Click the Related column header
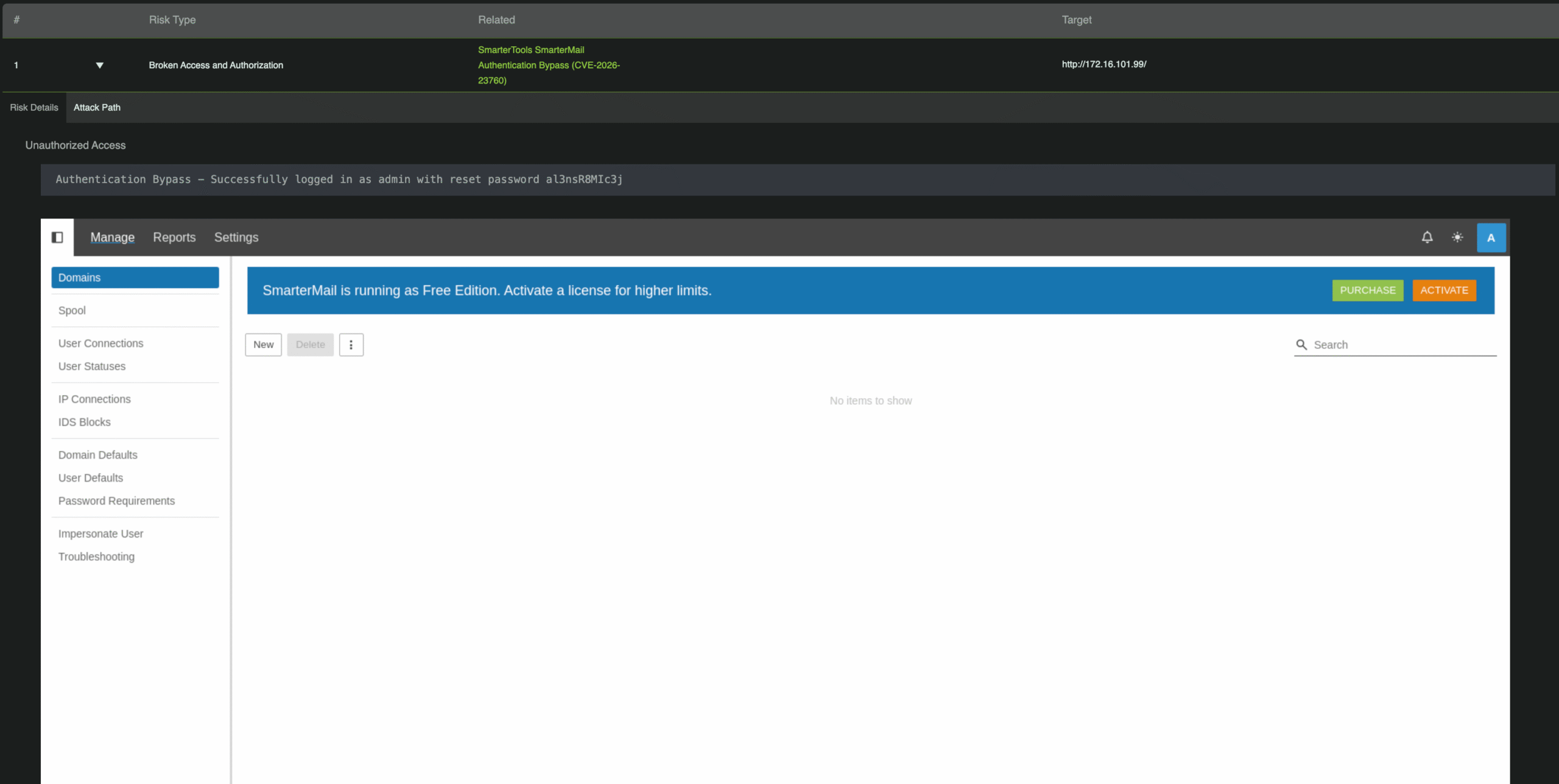 point(496,20)
